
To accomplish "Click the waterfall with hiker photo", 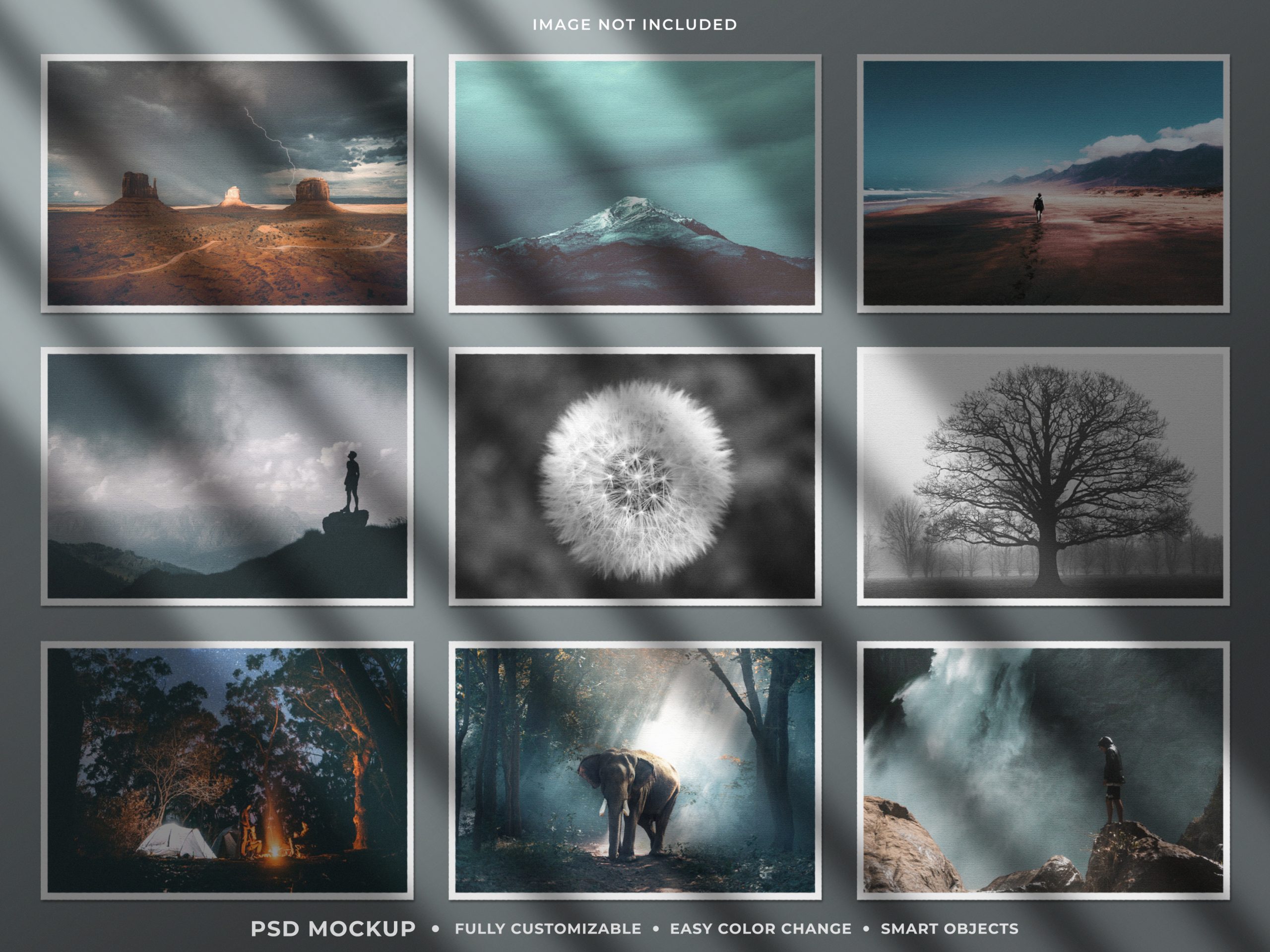I will [1043, 770].
